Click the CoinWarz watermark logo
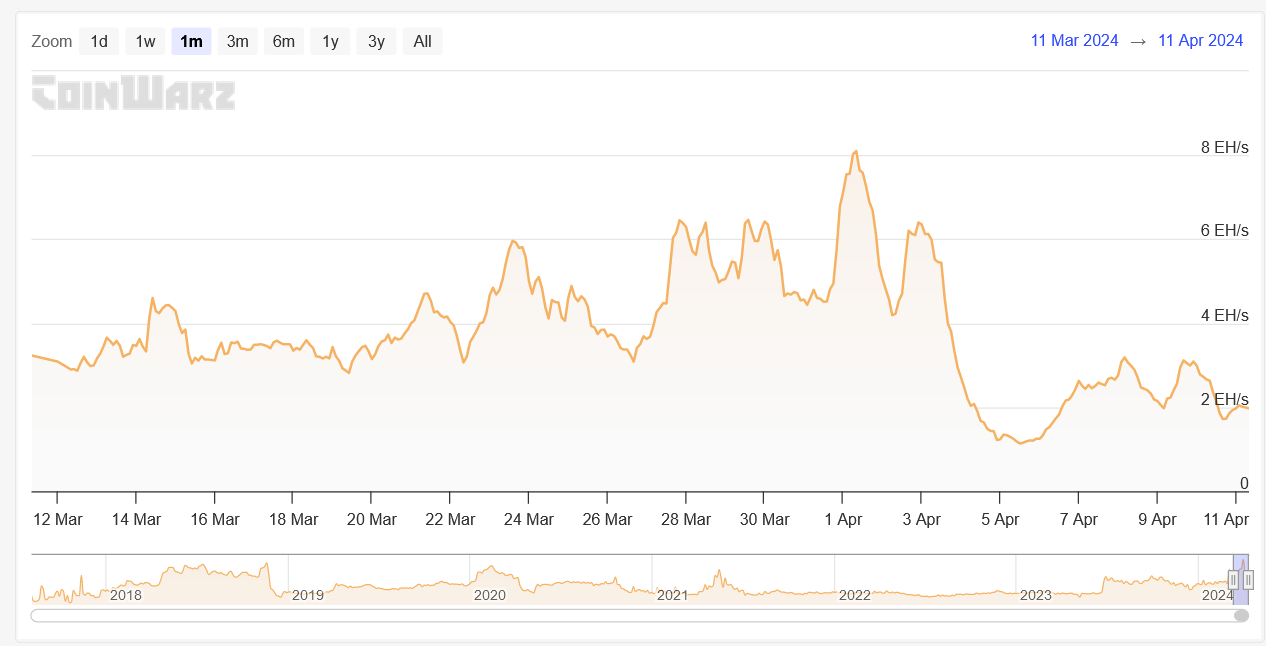 tap(133, 93)
